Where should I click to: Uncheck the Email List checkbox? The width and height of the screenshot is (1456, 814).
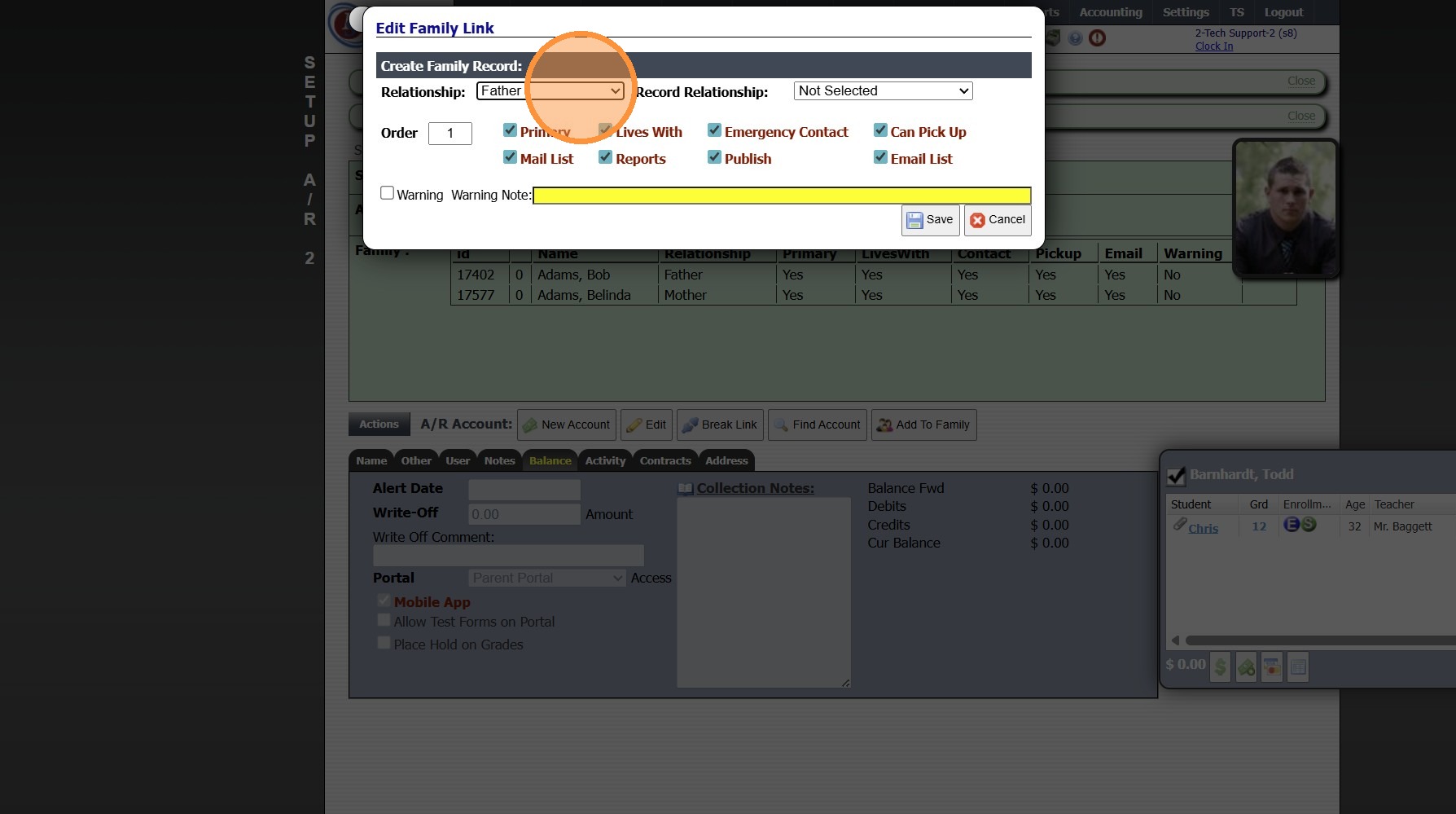pyautogui.click(x=880, y=157)
